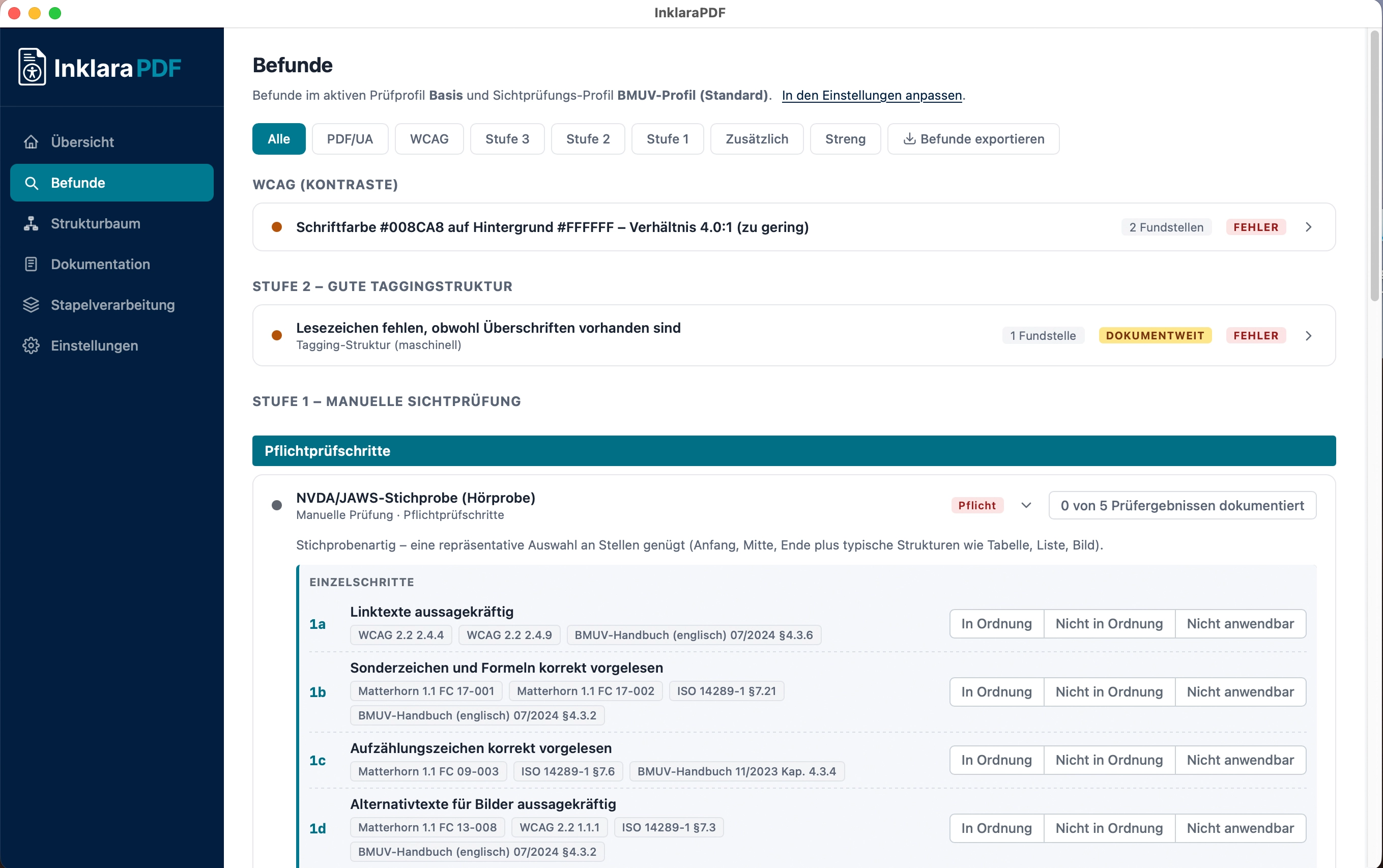
Task: Mark step 1b Sonderzeichen as In Ordnung
Action: [997, 692]
